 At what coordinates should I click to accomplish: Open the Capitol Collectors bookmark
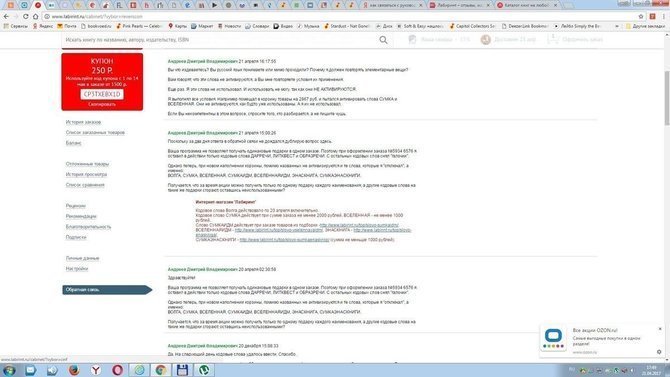473,26
